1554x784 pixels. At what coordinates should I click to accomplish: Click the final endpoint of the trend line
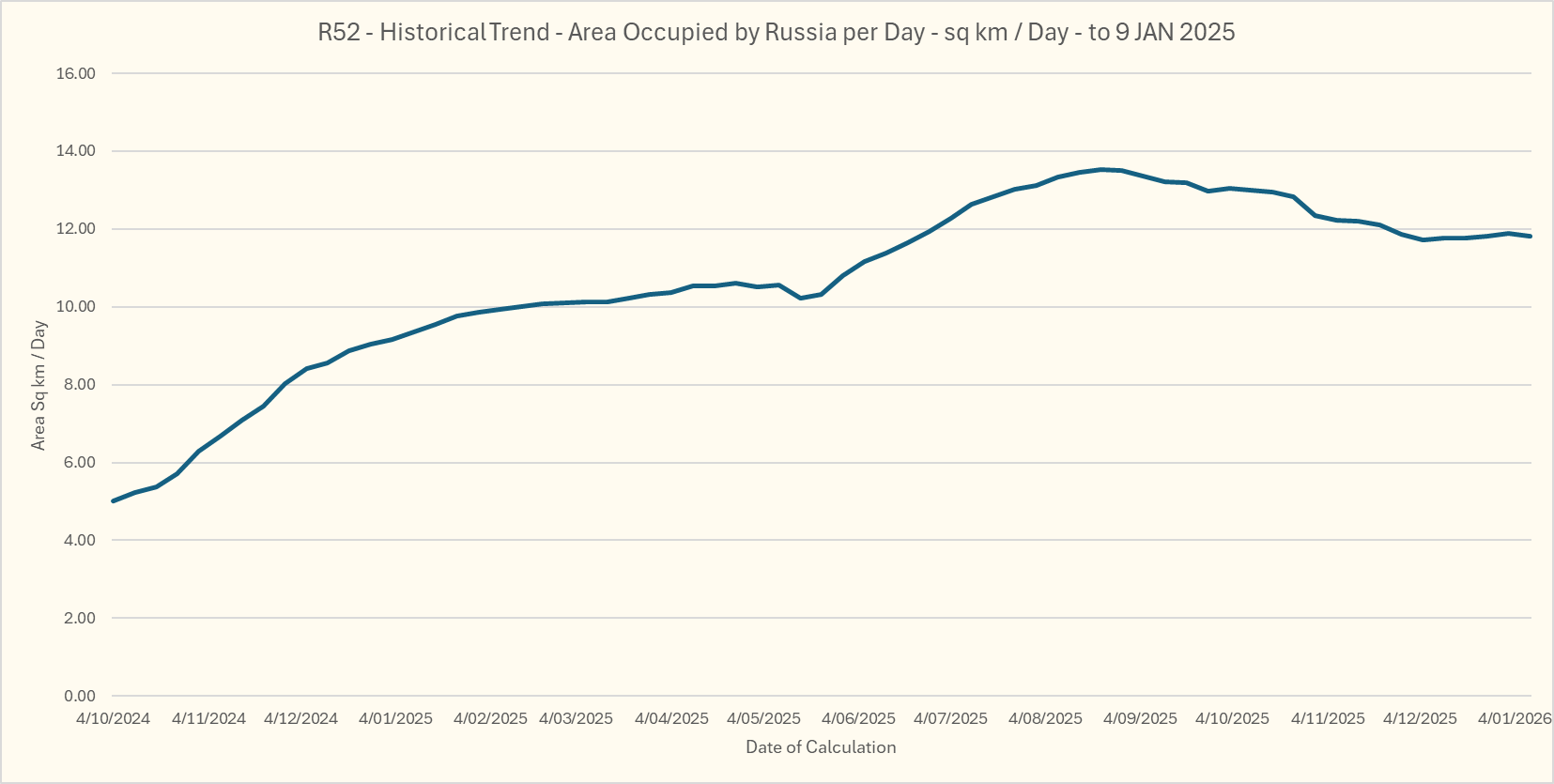click(x=1531, y=236)
